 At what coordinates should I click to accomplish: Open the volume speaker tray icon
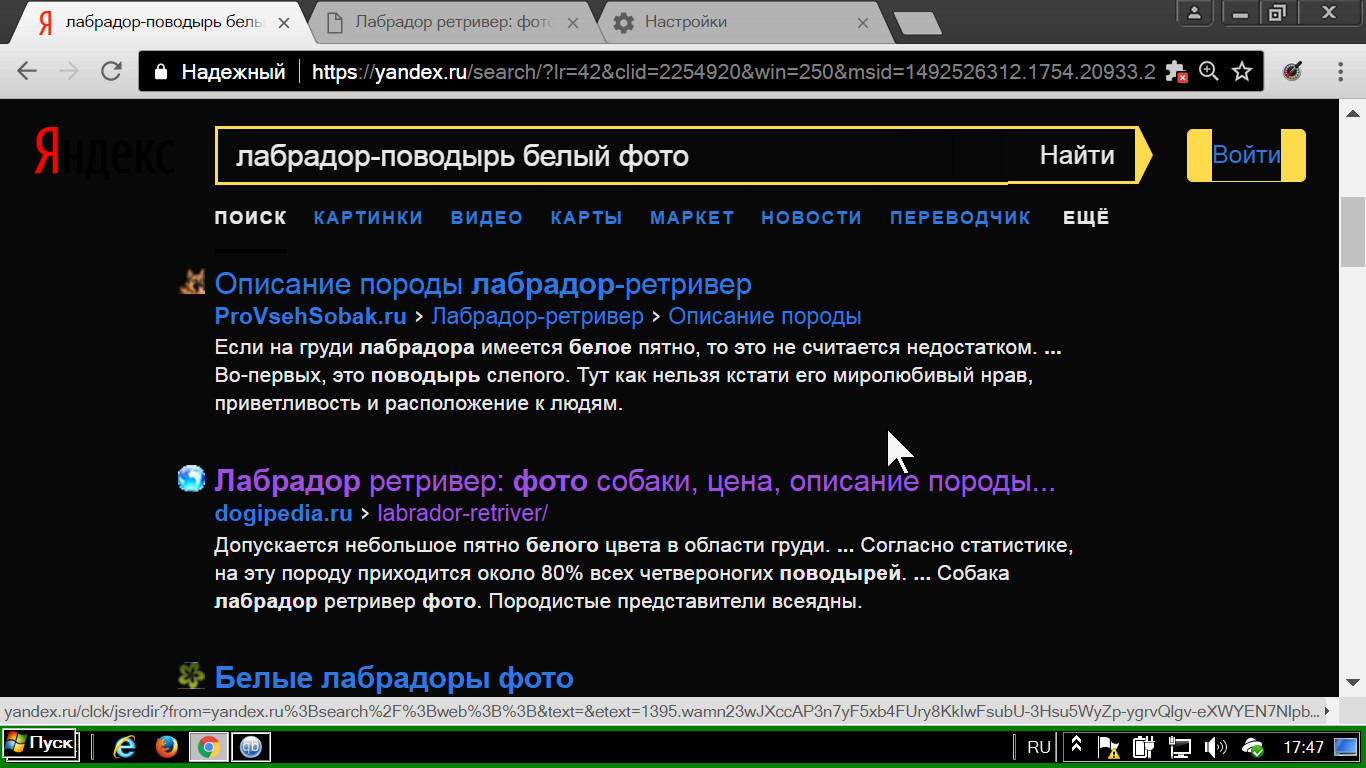(x=1216, y=747)
